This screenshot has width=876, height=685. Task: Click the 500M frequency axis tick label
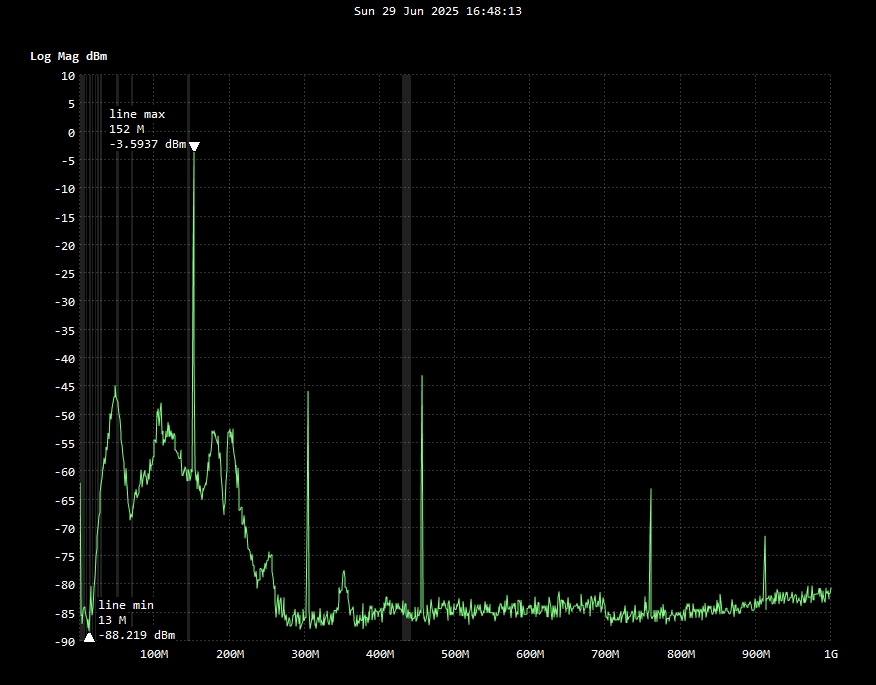coord(455,655)
